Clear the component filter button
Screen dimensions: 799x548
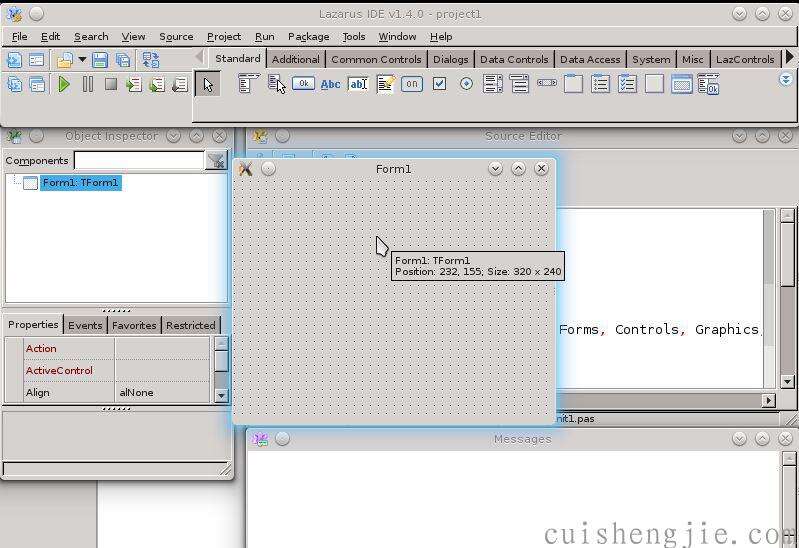point(216,161)
